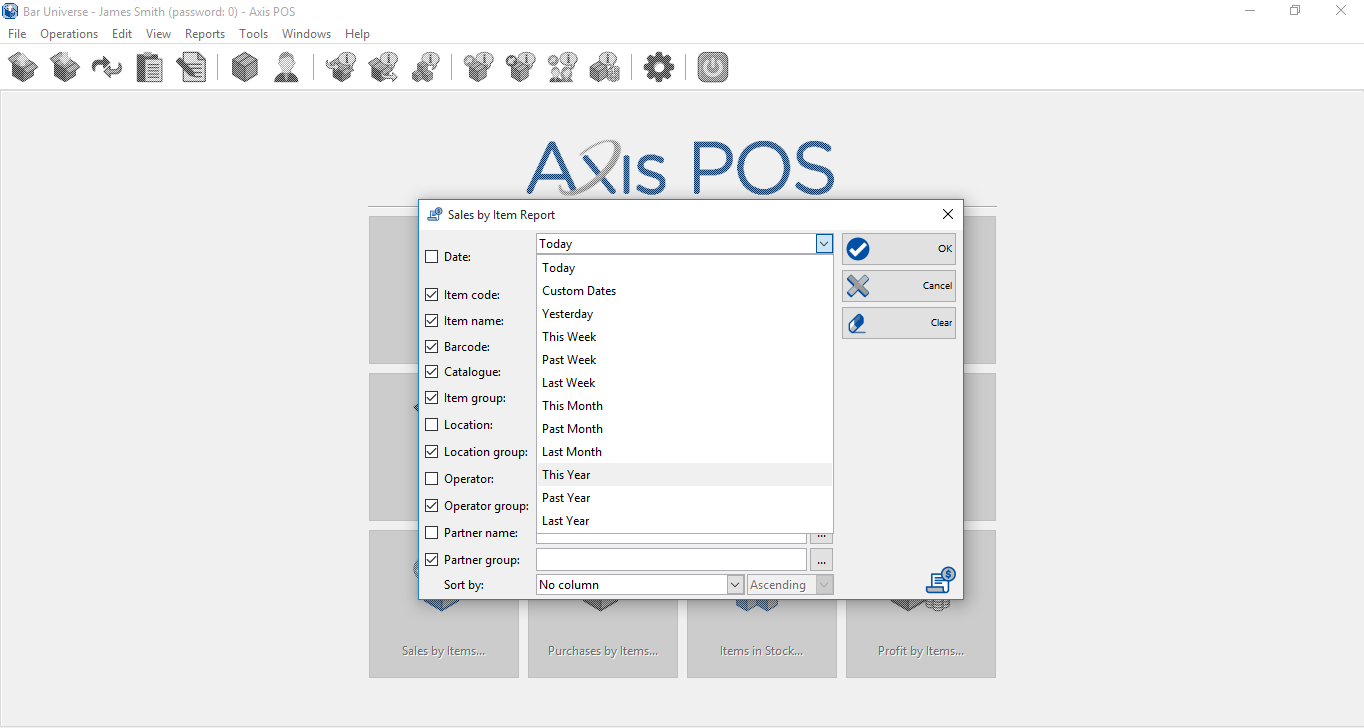This screenshot has height=728, width=1364.
Task: Select Yesterday in the dropdown list
Action: [x=684, y=314]
